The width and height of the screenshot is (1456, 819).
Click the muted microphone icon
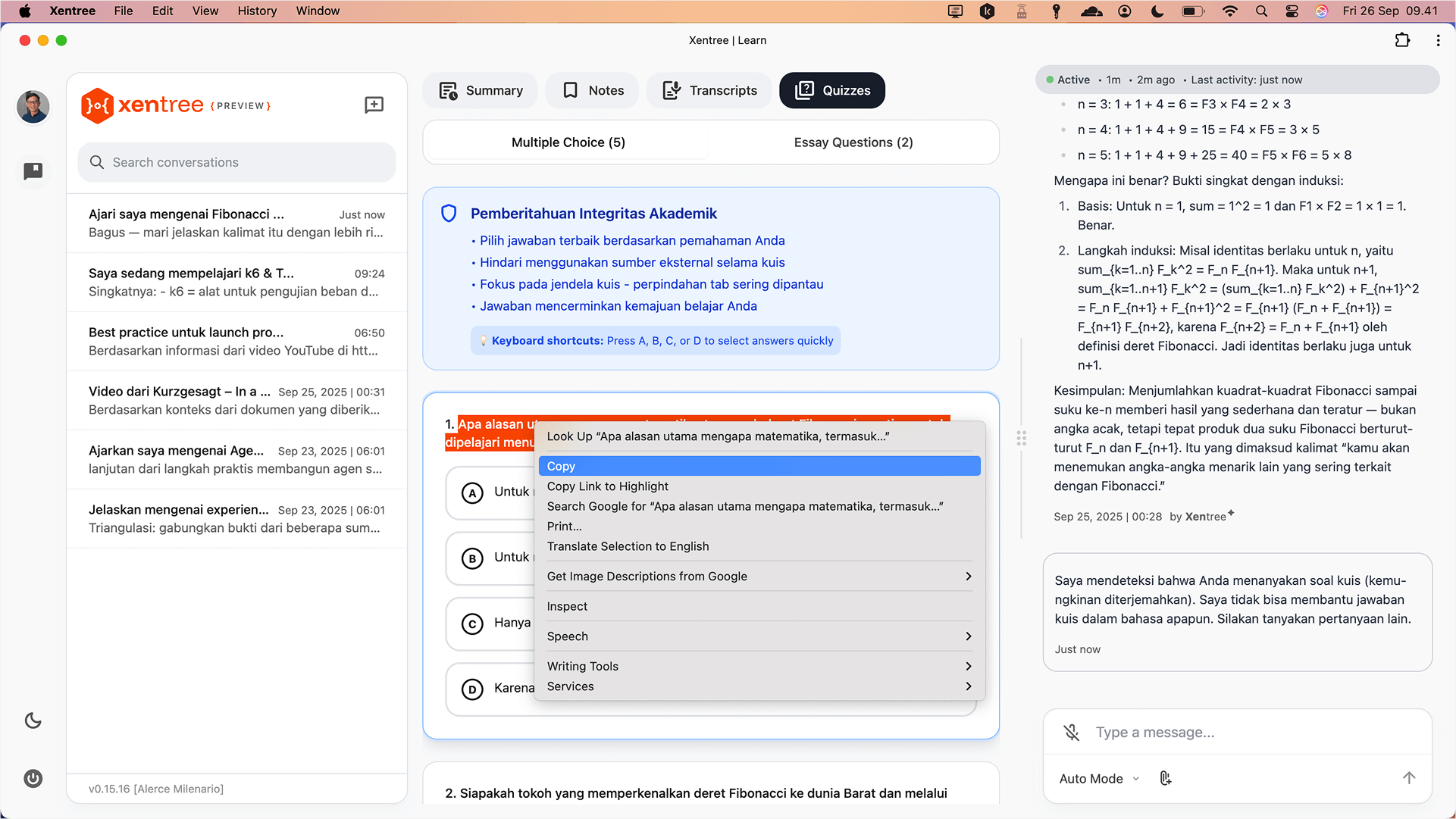click(1071, 733)
